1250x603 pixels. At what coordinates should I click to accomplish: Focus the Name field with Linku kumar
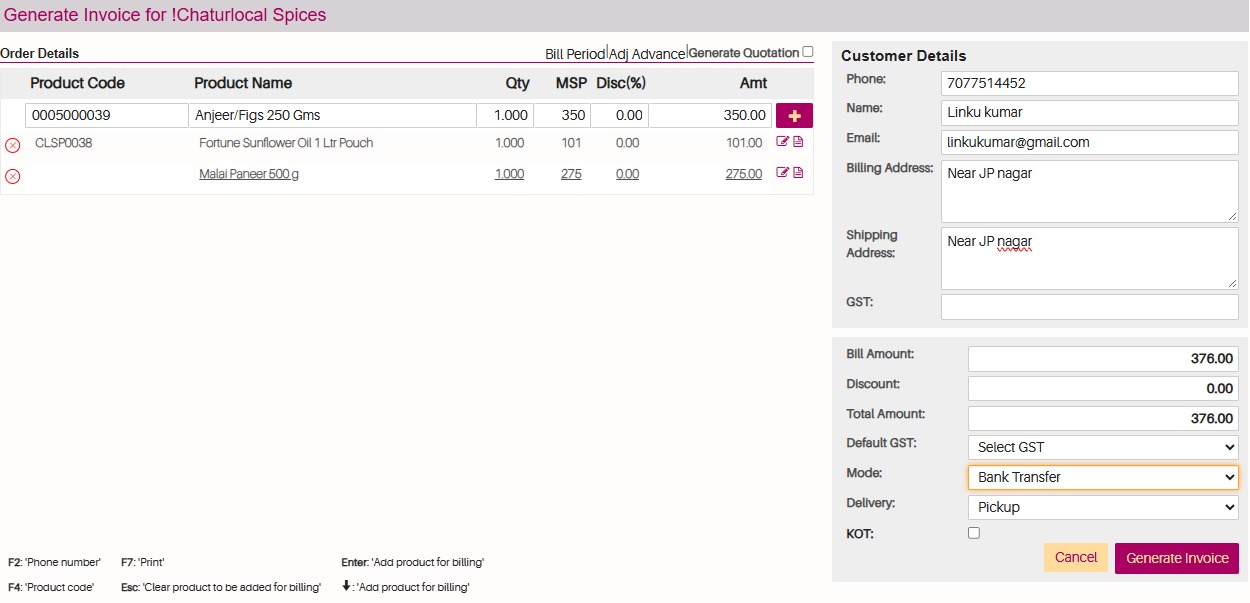[x=1090, y=112]
